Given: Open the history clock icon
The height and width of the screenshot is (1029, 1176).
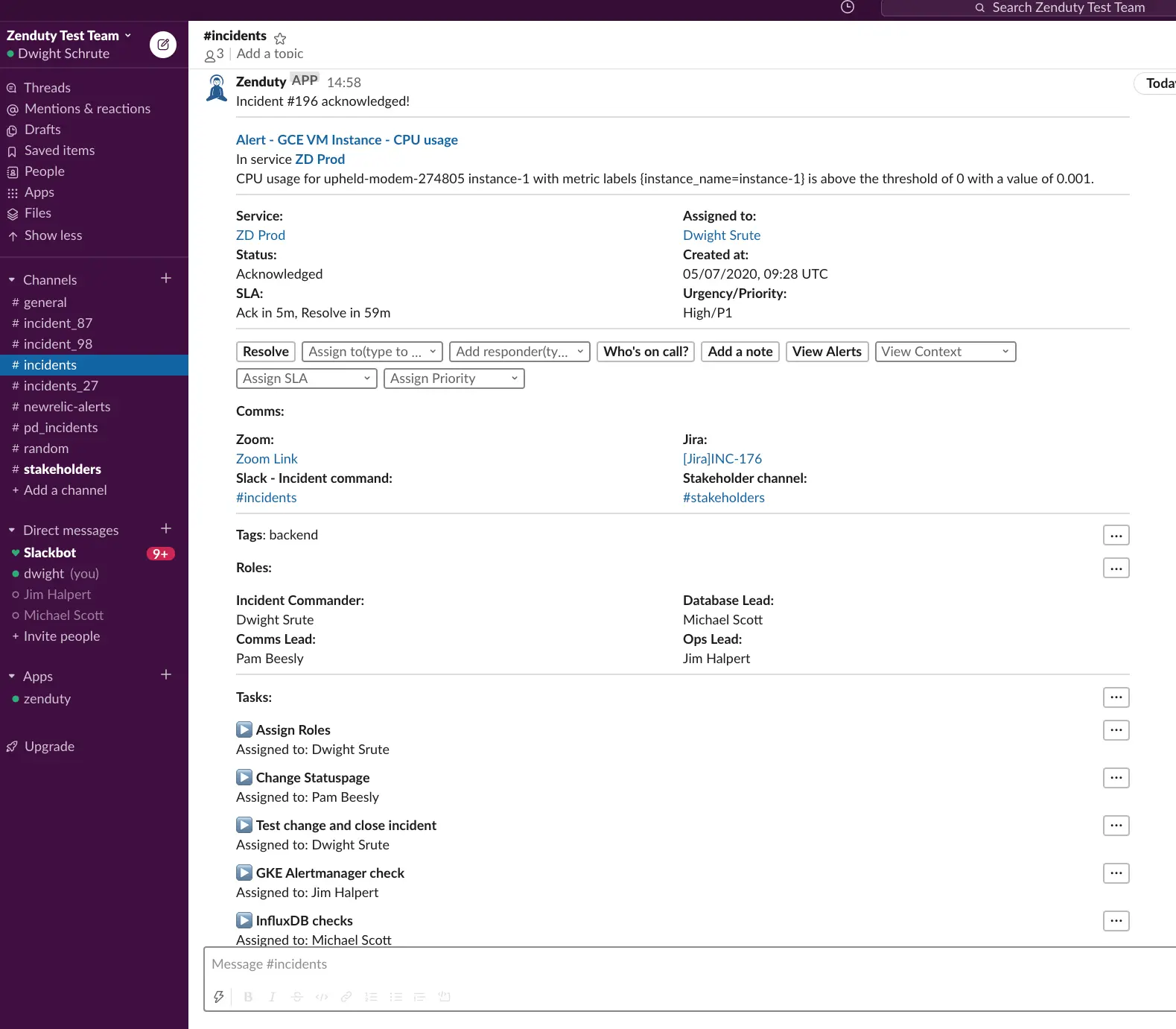Looking at the screenshot, I should [x=847, y=7].
